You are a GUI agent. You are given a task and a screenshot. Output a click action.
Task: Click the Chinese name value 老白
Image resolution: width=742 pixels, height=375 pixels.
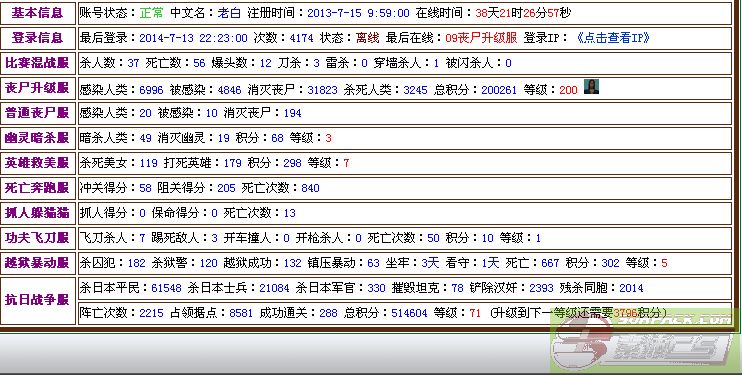(x=229, y=13)
